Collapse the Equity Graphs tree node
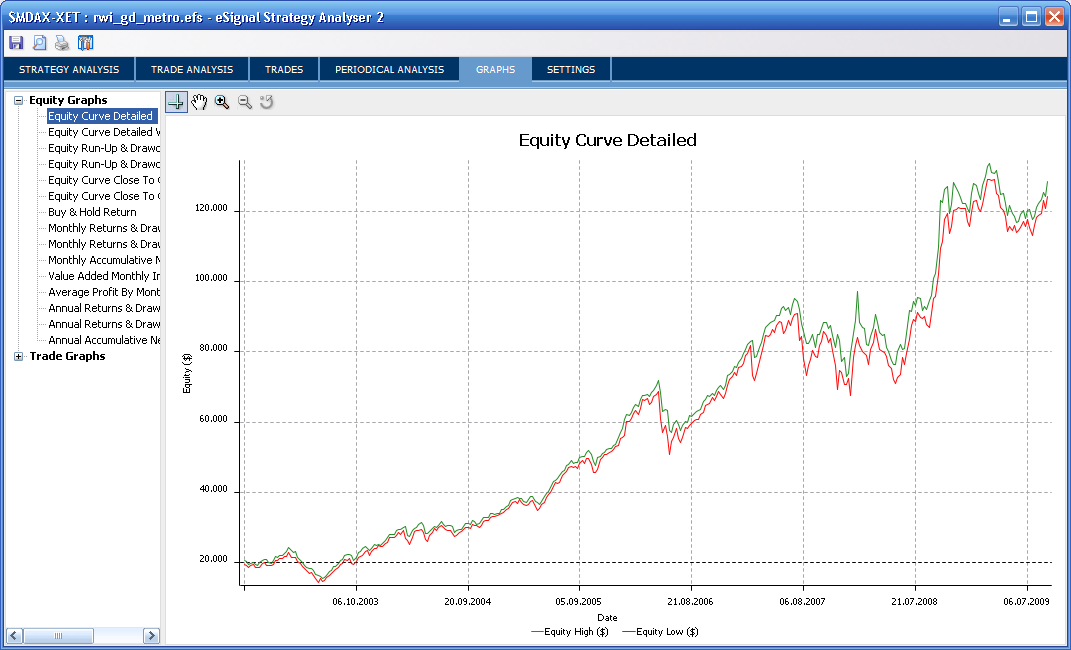Screen dimensions: 1071x650 (x=18, y=100)
